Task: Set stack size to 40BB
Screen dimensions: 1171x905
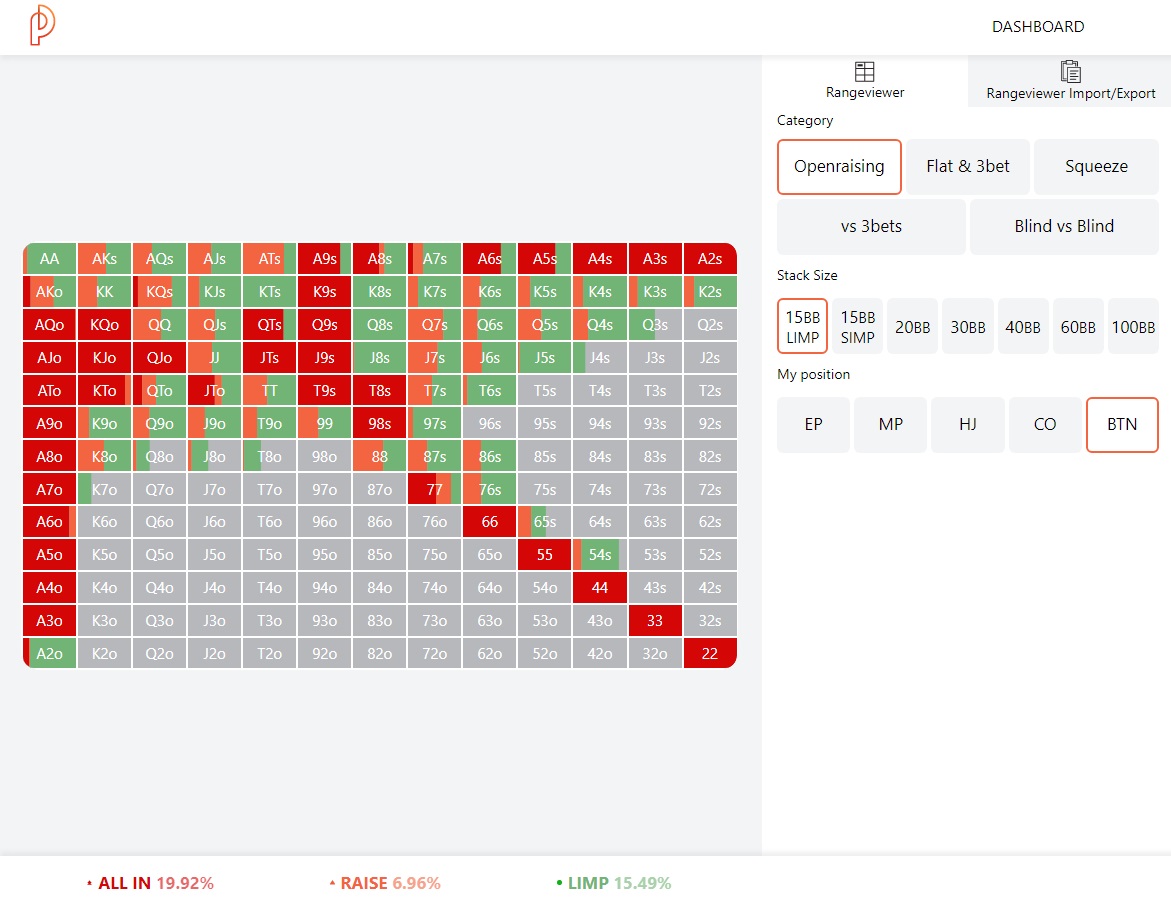Action: click(1022, 326)
